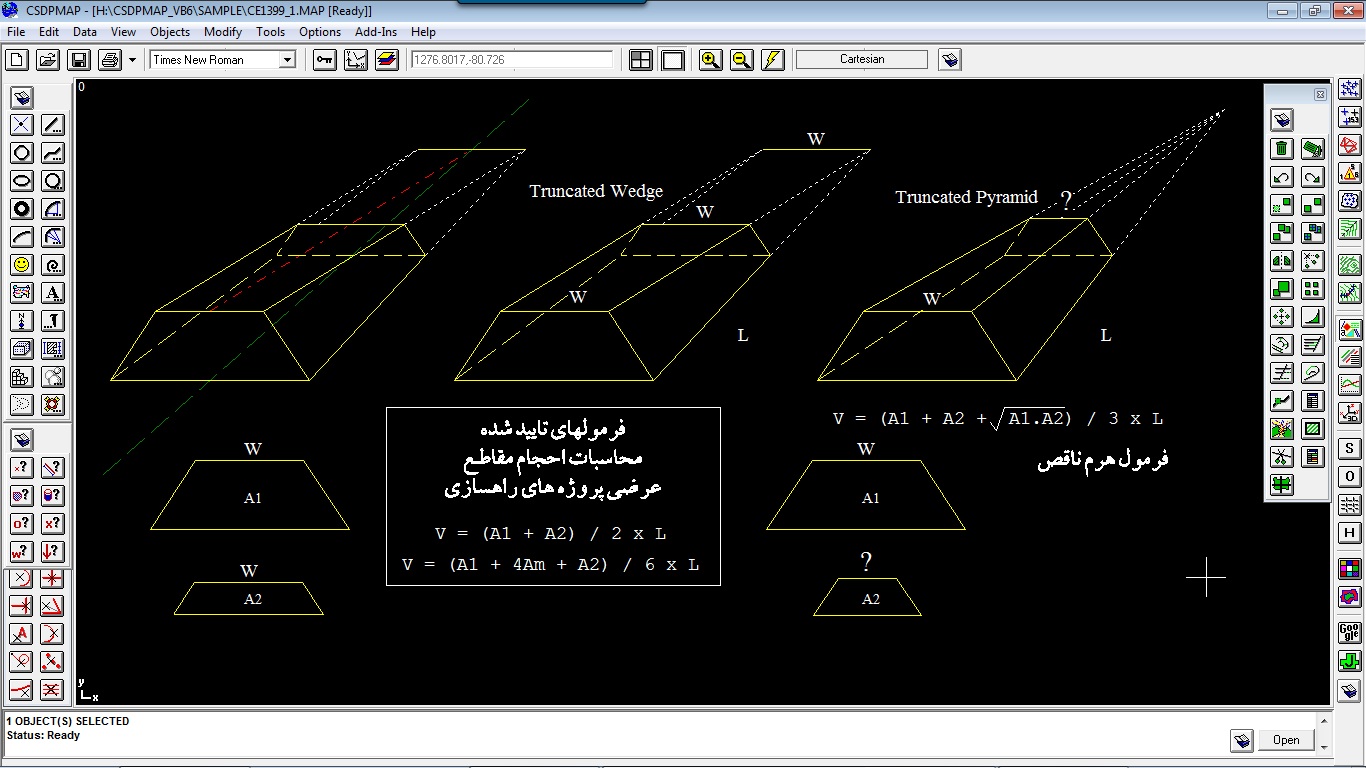Click the zoom out magnifier

pyautogui.click(x=741, y=60)
